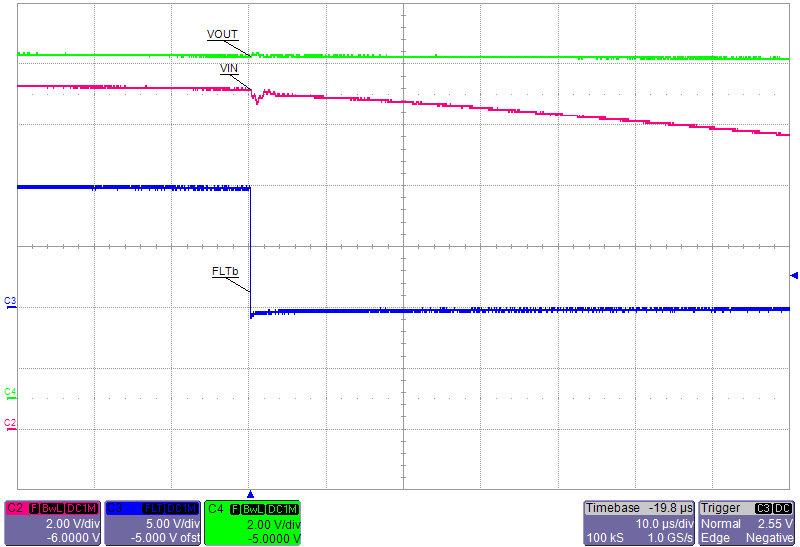Click the F badge on C2 descriptor
This screenshot has width=800, height=547.
(34, 509)
